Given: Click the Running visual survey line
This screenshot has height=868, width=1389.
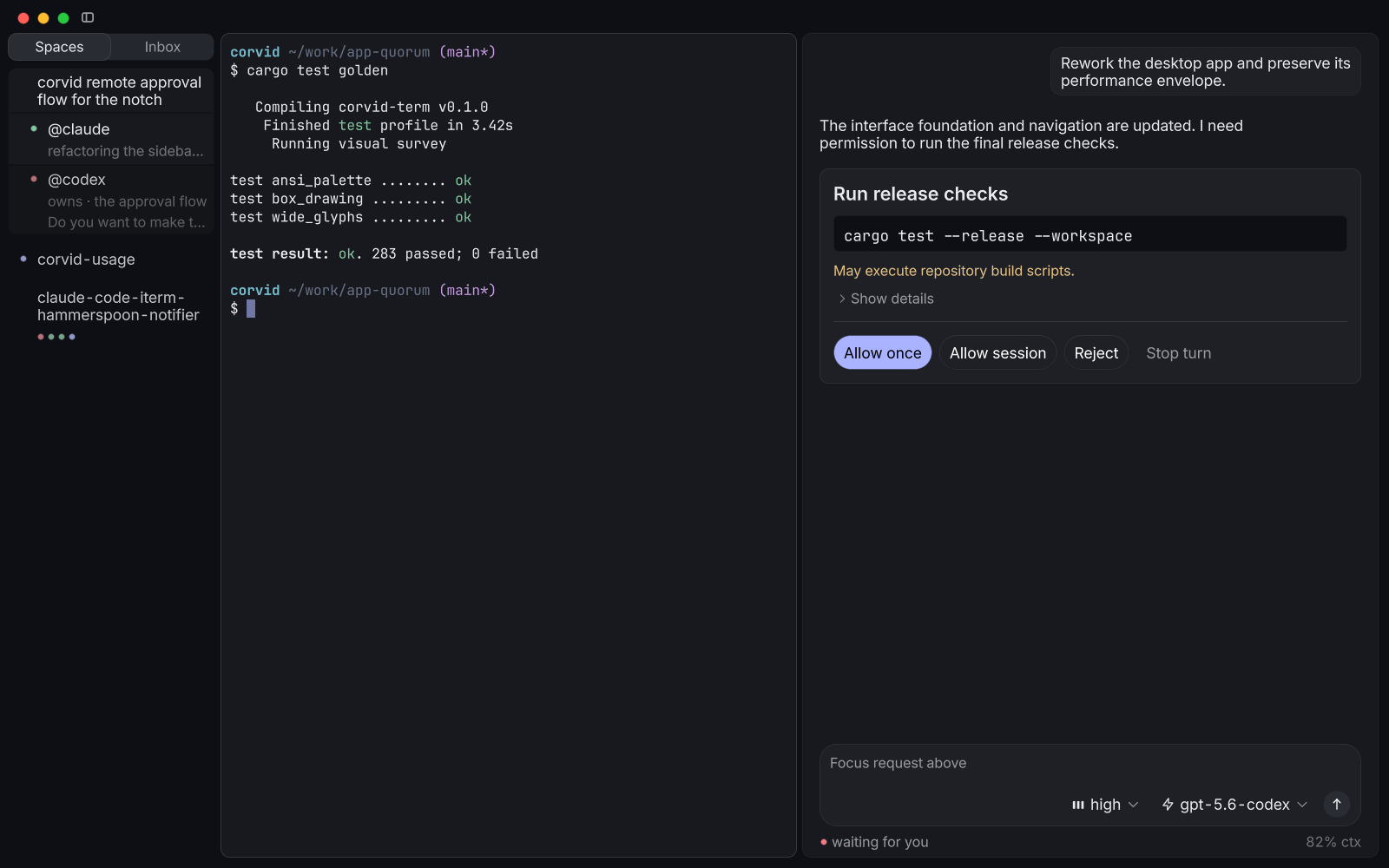Looking at the screenshot, I should (x=359, y=144).
